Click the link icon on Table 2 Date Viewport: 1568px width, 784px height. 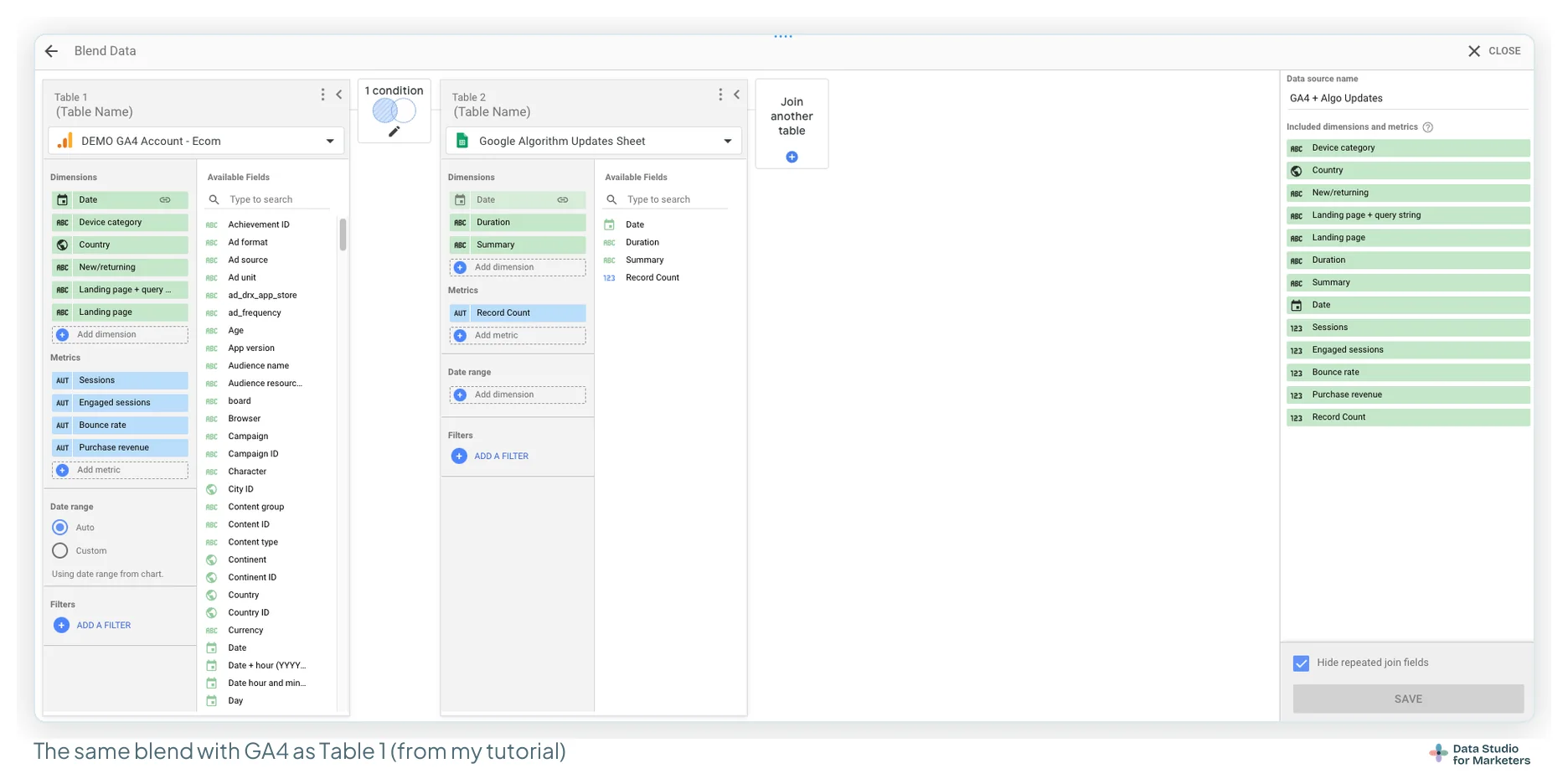point(563,200)
